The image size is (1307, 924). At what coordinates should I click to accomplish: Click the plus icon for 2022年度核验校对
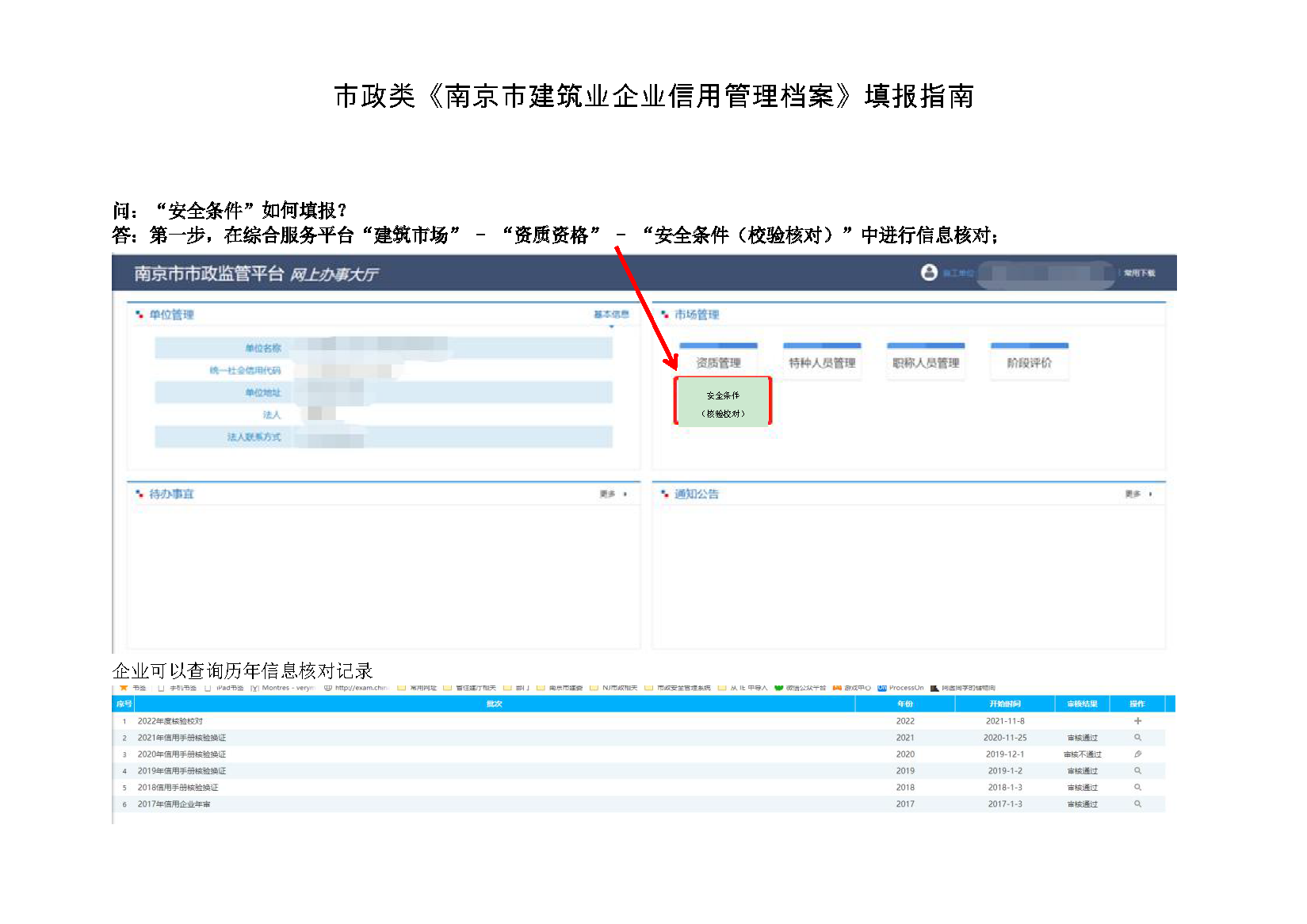click(x=1137, y=721)
